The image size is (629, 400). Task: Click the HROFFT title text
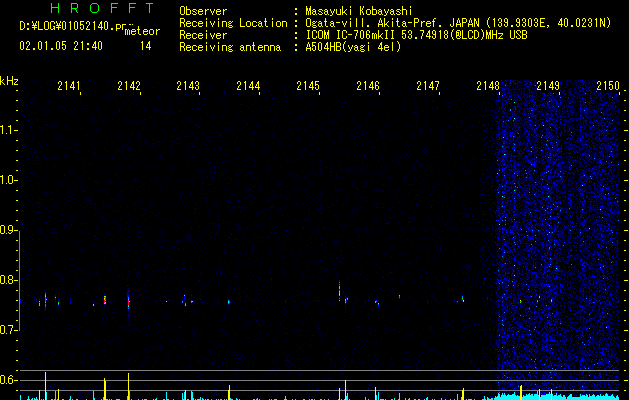pyautogui.click(x=102, y=8)
